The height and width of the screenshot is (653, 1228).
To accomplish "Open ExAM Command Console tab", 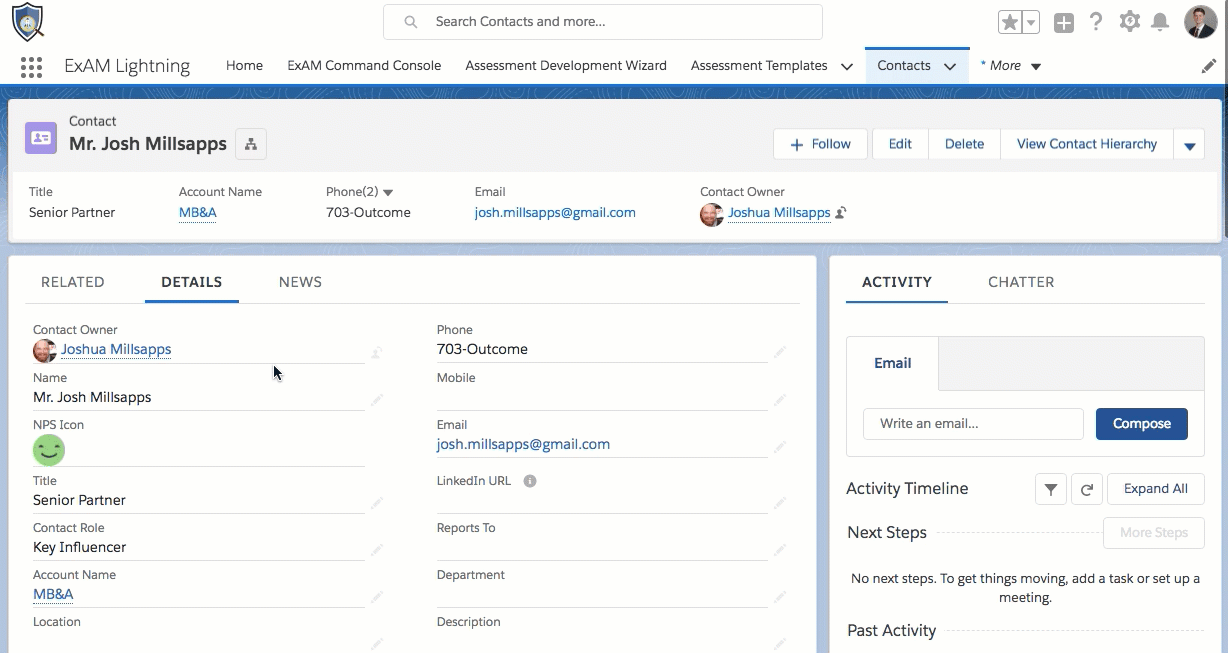I will point(364,66).
